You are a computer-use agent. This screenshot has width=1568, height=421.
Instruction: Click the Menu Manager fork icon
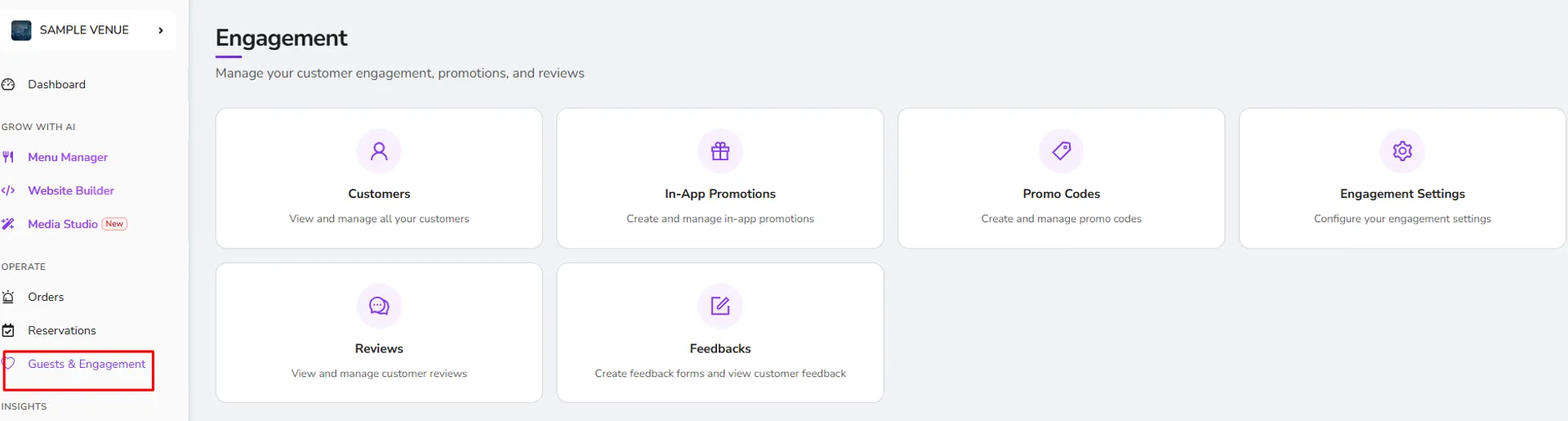pos(8,157)
